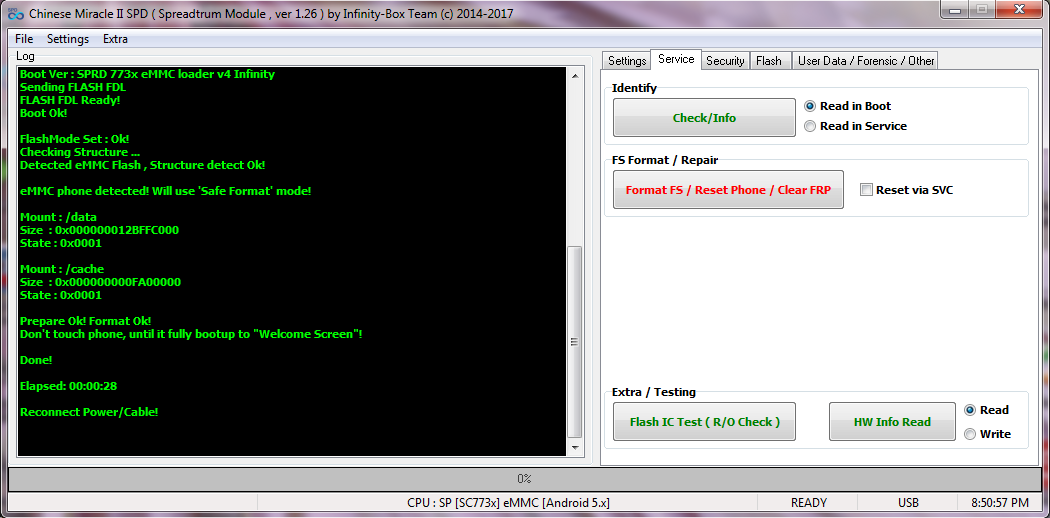Click 'eMMC phone detected!' Safe Format log line
This screenshot has width=1050, height=518.
click(x=165, y=191)
